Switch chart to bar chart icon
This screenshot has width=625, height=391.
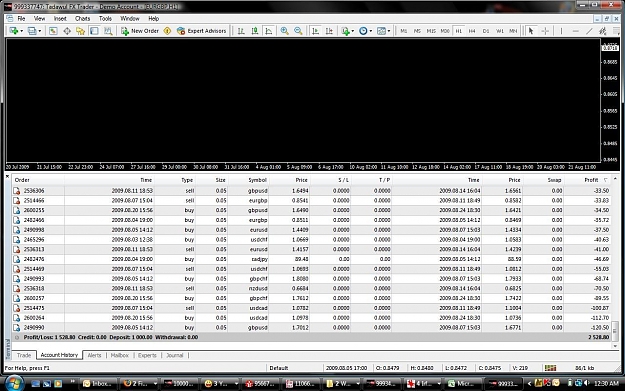(x=241, y=31)
